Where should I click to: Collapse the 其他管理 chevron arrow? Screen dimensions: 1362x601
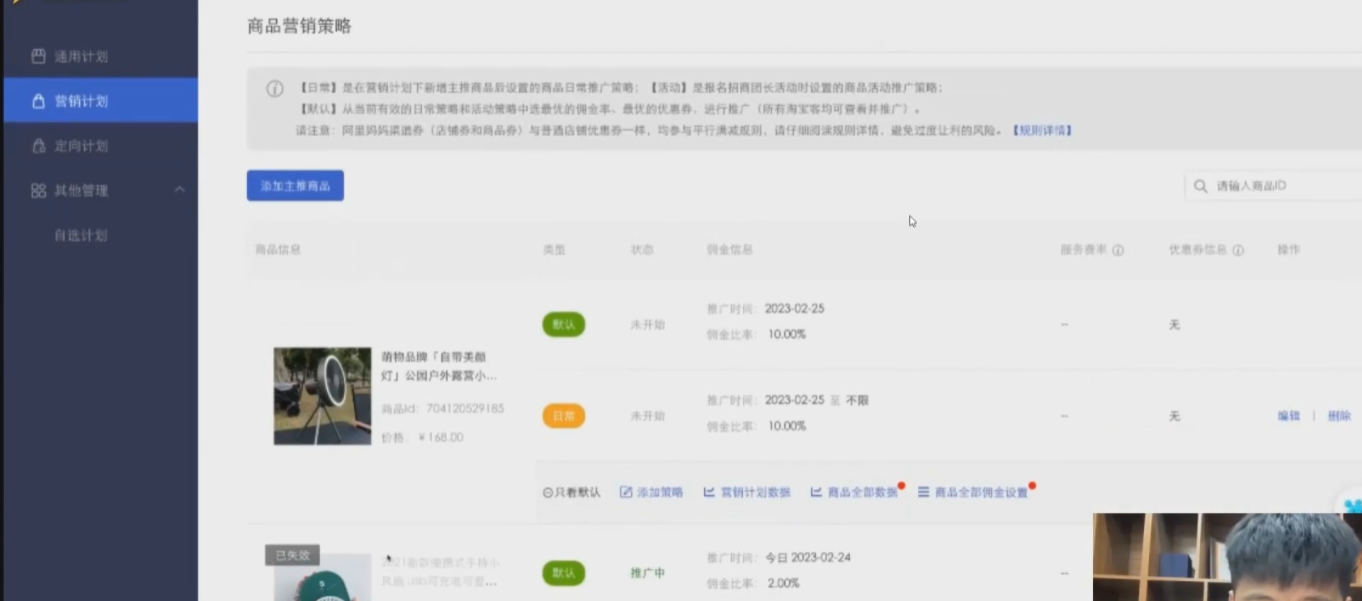click(180, 190)
